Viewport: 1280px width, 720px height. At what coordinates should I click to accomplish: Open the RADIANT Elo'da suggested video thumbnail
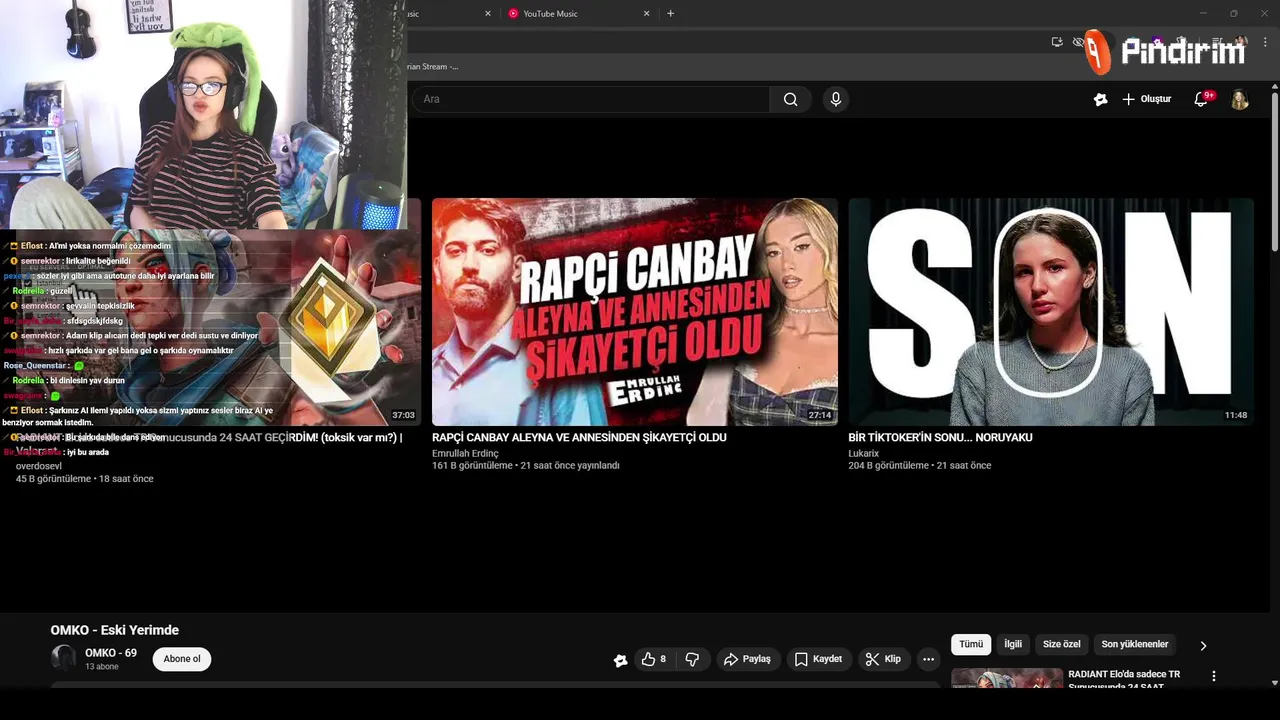(x=1007, y=678)
